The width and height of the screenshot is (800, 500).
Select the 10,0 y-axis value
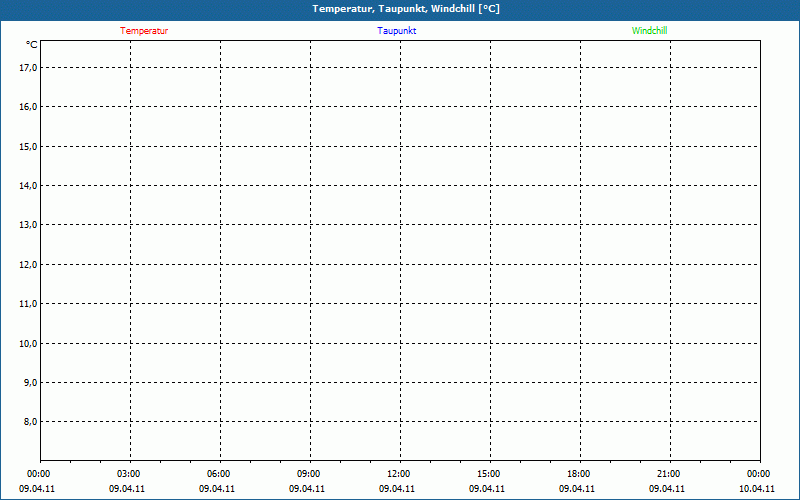tap(28, 343)
